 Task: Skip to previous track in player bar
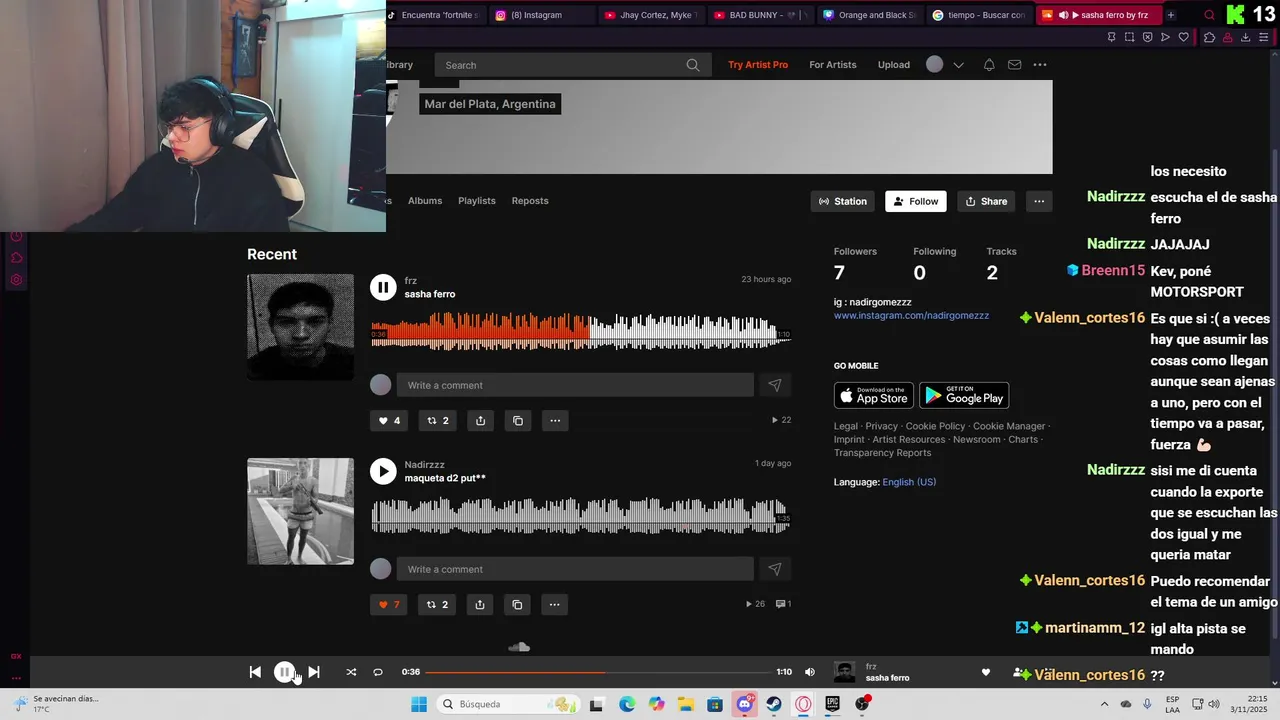tap(255, 672)
